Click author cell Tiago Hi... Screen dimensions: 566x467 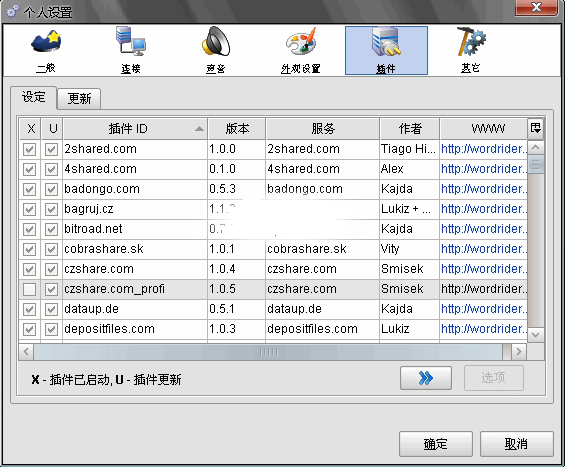410,149
